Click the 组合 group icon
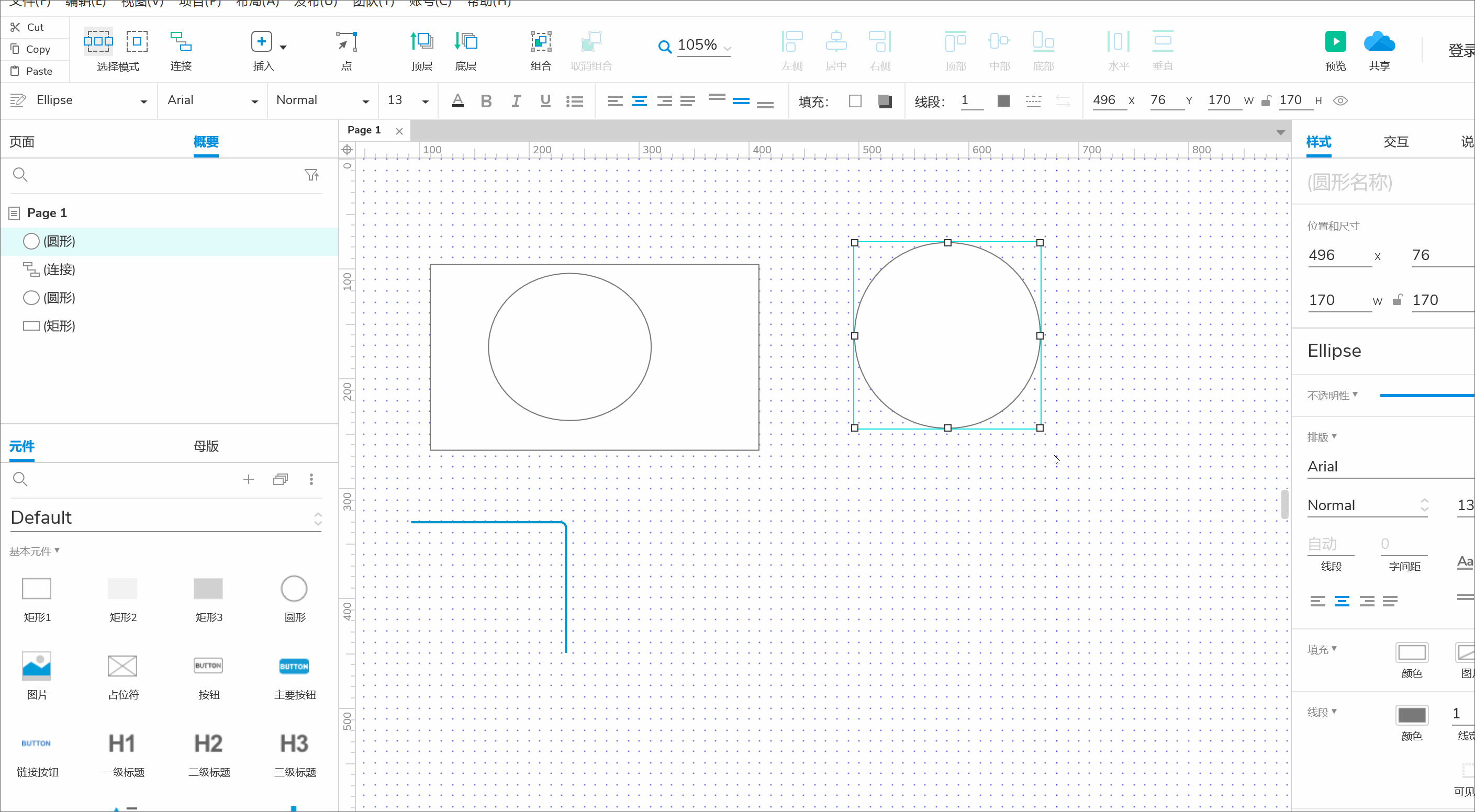This screenshot has width=1475, height=812. click(540, 42)
